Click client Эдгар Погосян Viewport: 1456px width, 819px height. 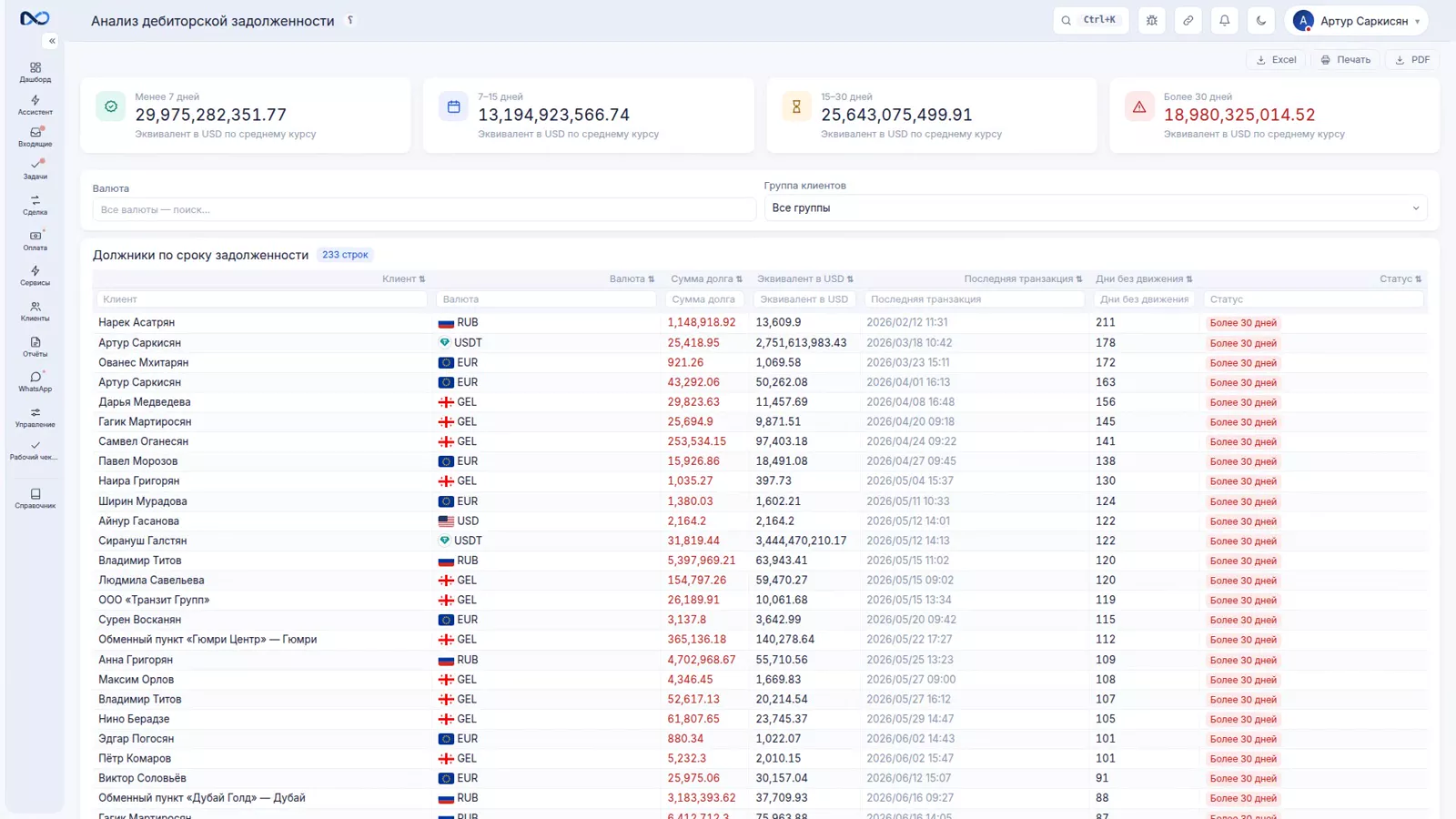(136, 739)
